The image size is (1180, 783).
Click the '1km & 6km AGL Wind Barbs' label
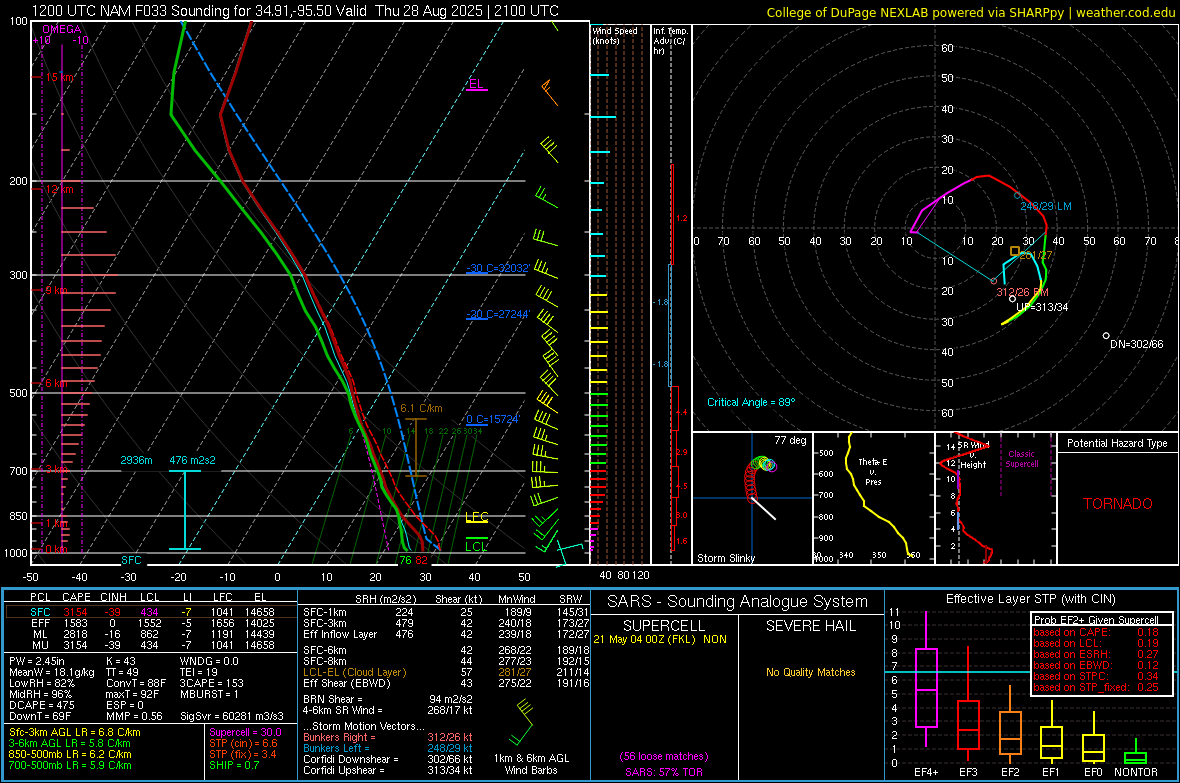(531, 764)
